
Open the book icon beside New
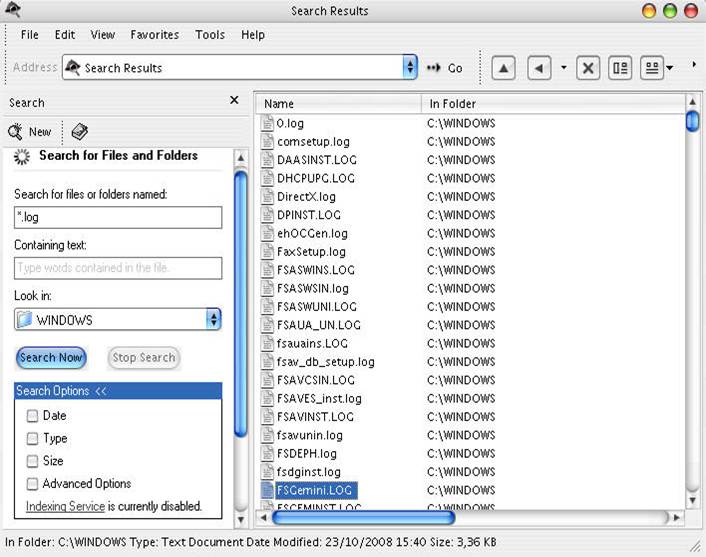[x=80, y=132]
